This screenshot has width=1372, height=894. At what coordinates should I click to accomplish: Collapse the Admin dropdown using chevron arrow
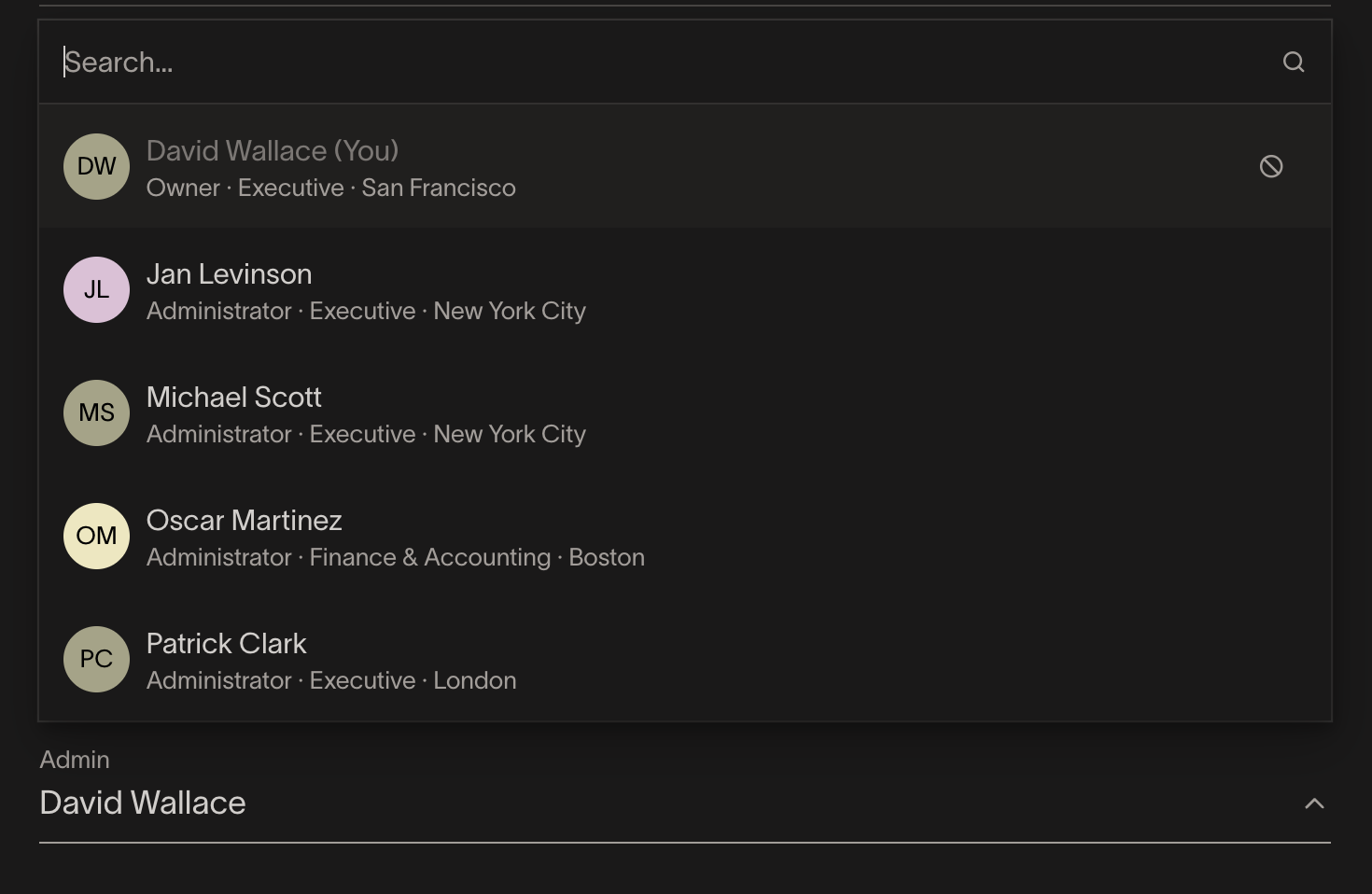point(1314,803)
